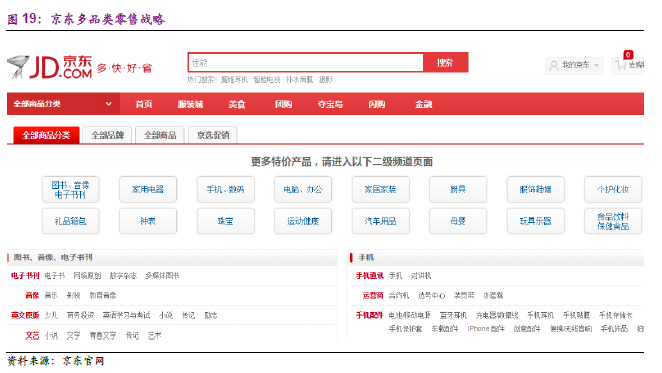The image size is (662, 373).
Task: Click the 手机 section header
Action: point(366,257)
